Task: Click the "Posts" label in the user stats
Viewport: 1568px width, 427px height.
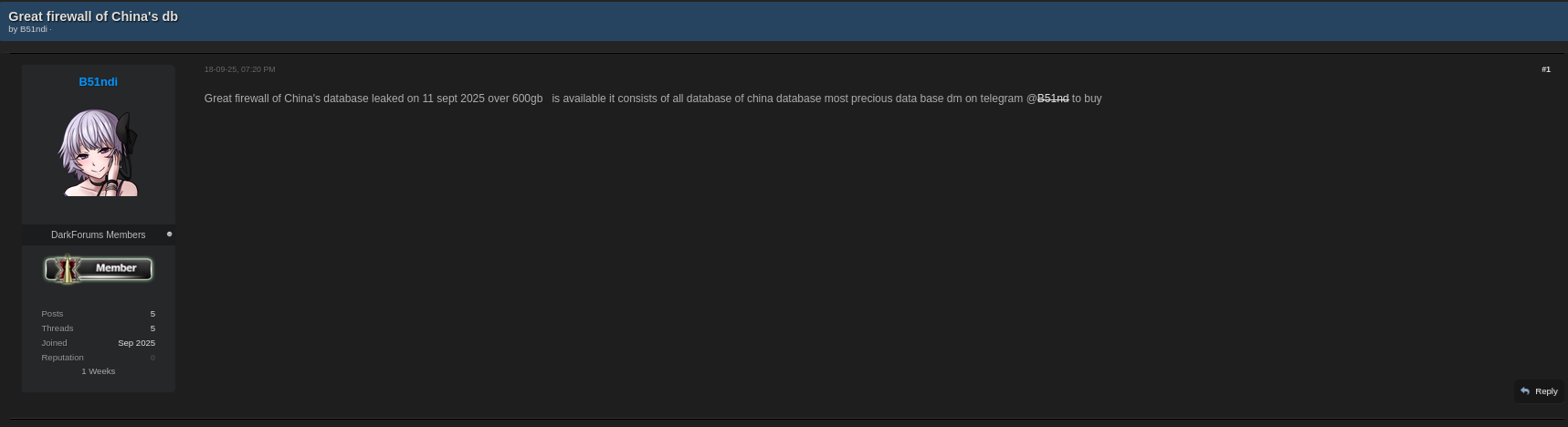Action: (52, 314)
